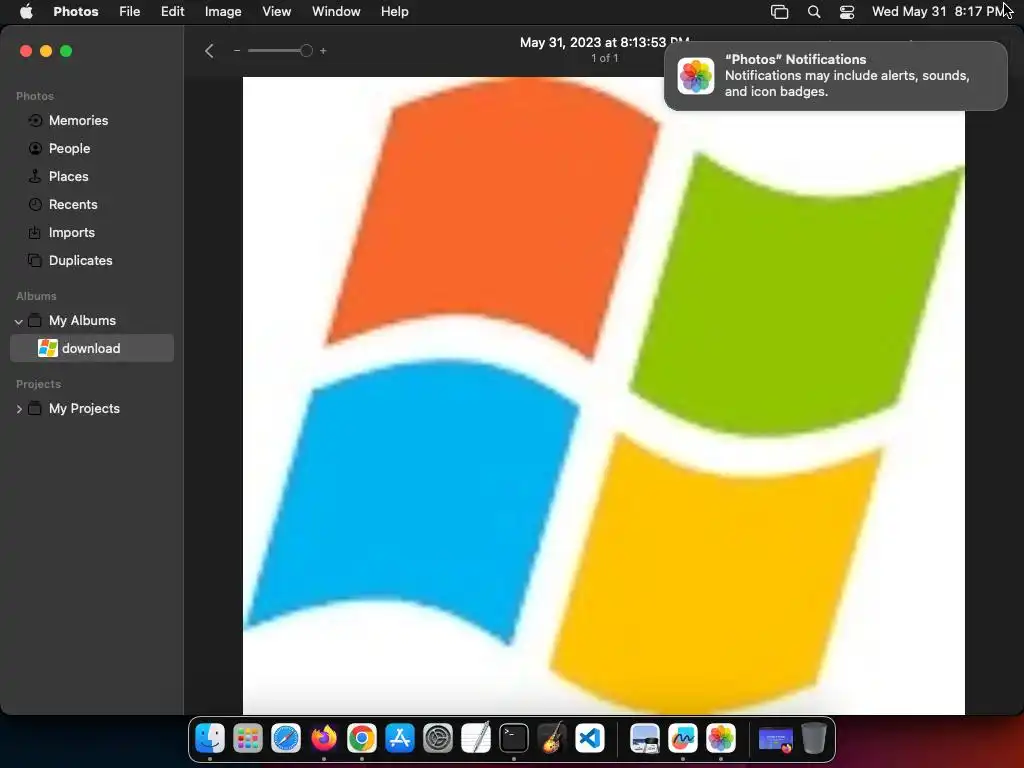This screenshot has height=768, width=1024.
Task: Click the download album thumbnail icon
Action: click(48, 348)
